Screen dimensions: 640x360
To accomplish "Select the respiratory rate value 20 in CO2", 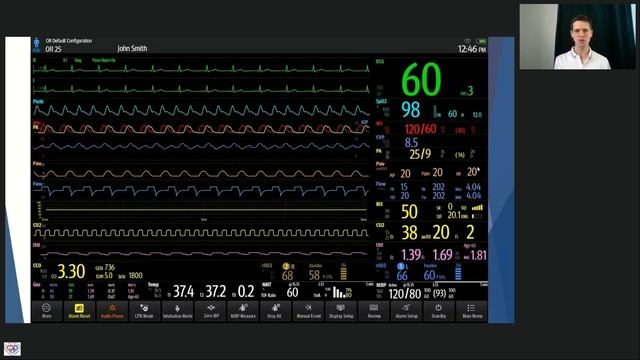I will click(441, 233).
